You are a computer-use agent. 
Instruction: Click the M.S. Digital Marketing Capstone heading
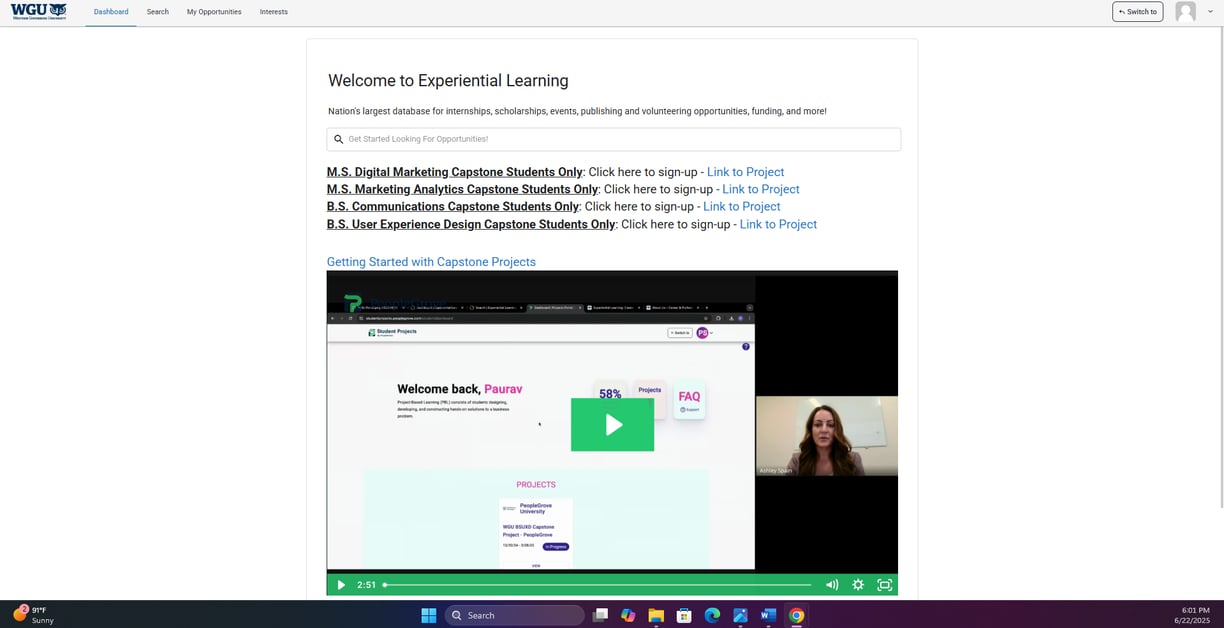[455, 172]
